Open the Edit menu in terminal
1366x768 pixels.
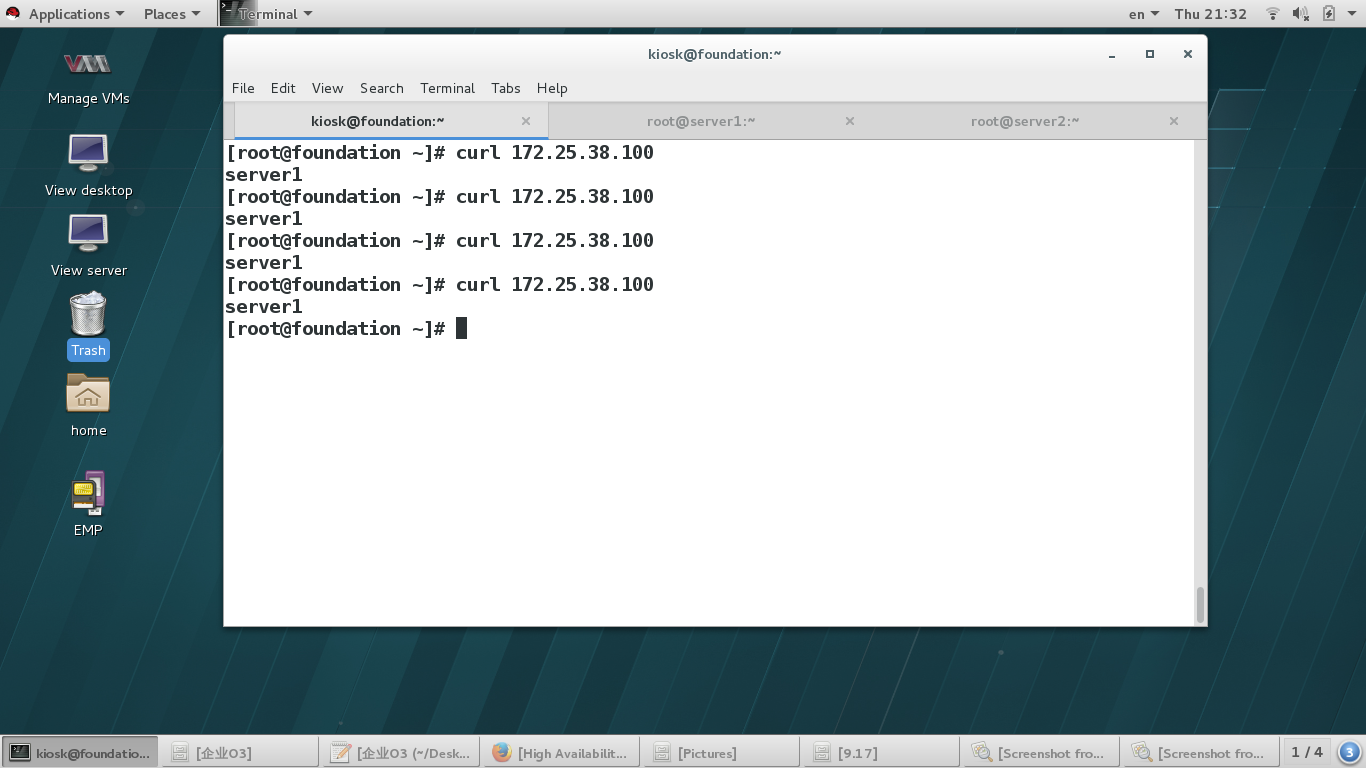click(283, 88)
